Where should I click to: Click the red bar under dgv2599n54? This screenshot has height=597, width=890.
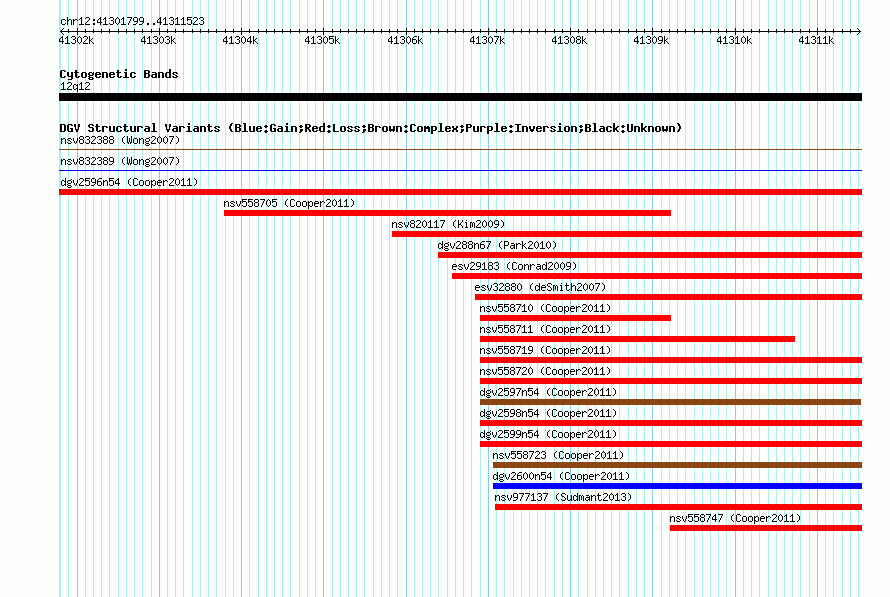click(671, 444)
